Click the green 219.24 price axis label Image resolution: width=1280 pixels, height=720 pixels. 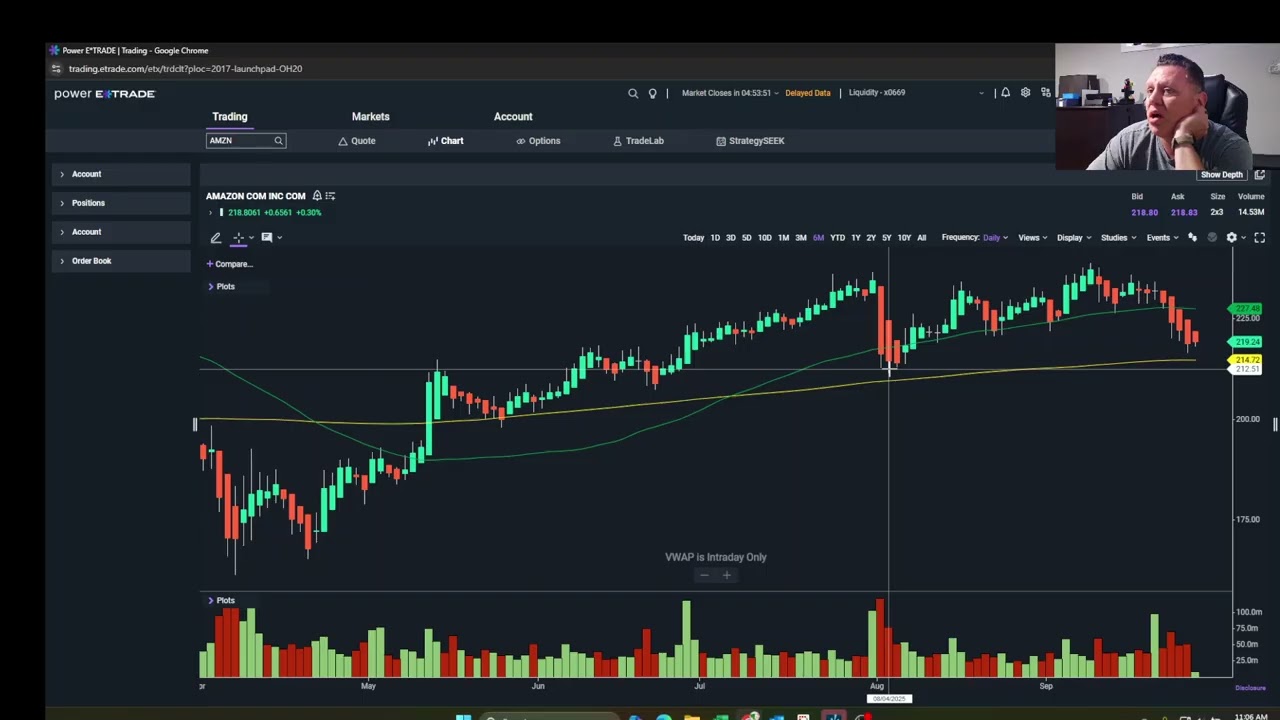[x=1247, y=342]
